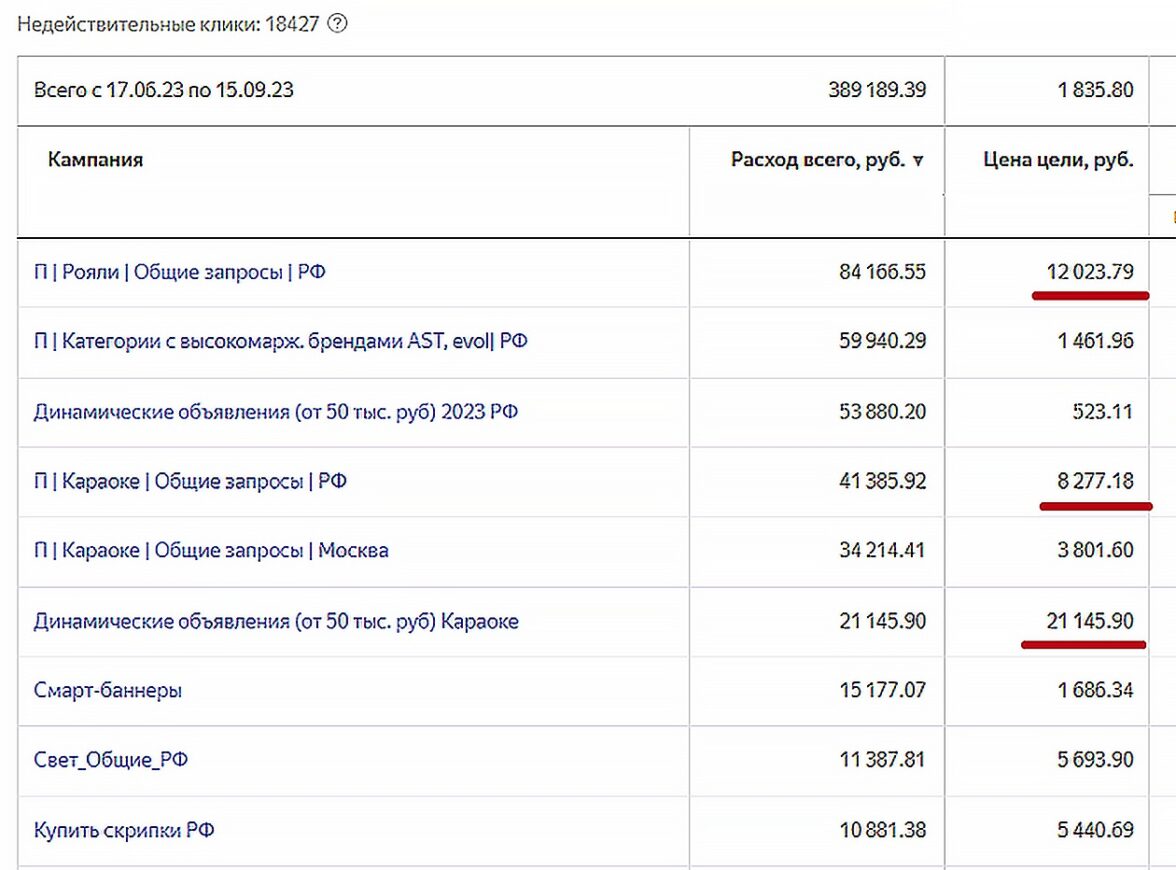
Task: Click the sort arrow in Расход всего header
Action: pos(919,161)
